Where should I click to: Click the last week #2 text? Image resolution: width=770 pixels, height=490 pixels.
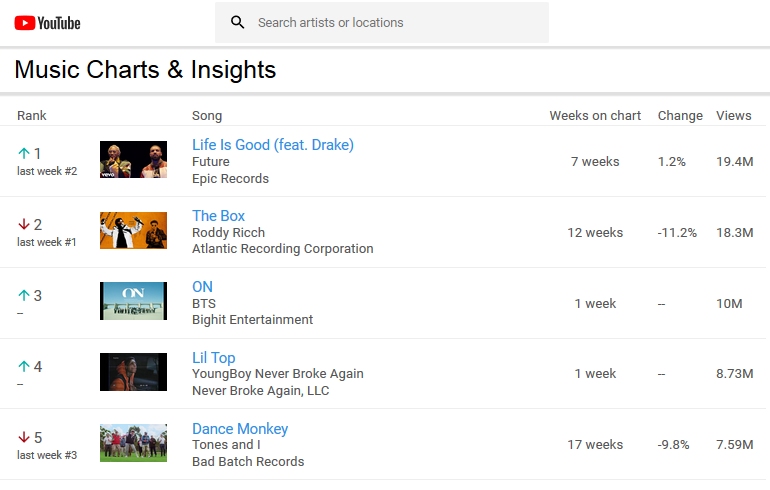47,171
